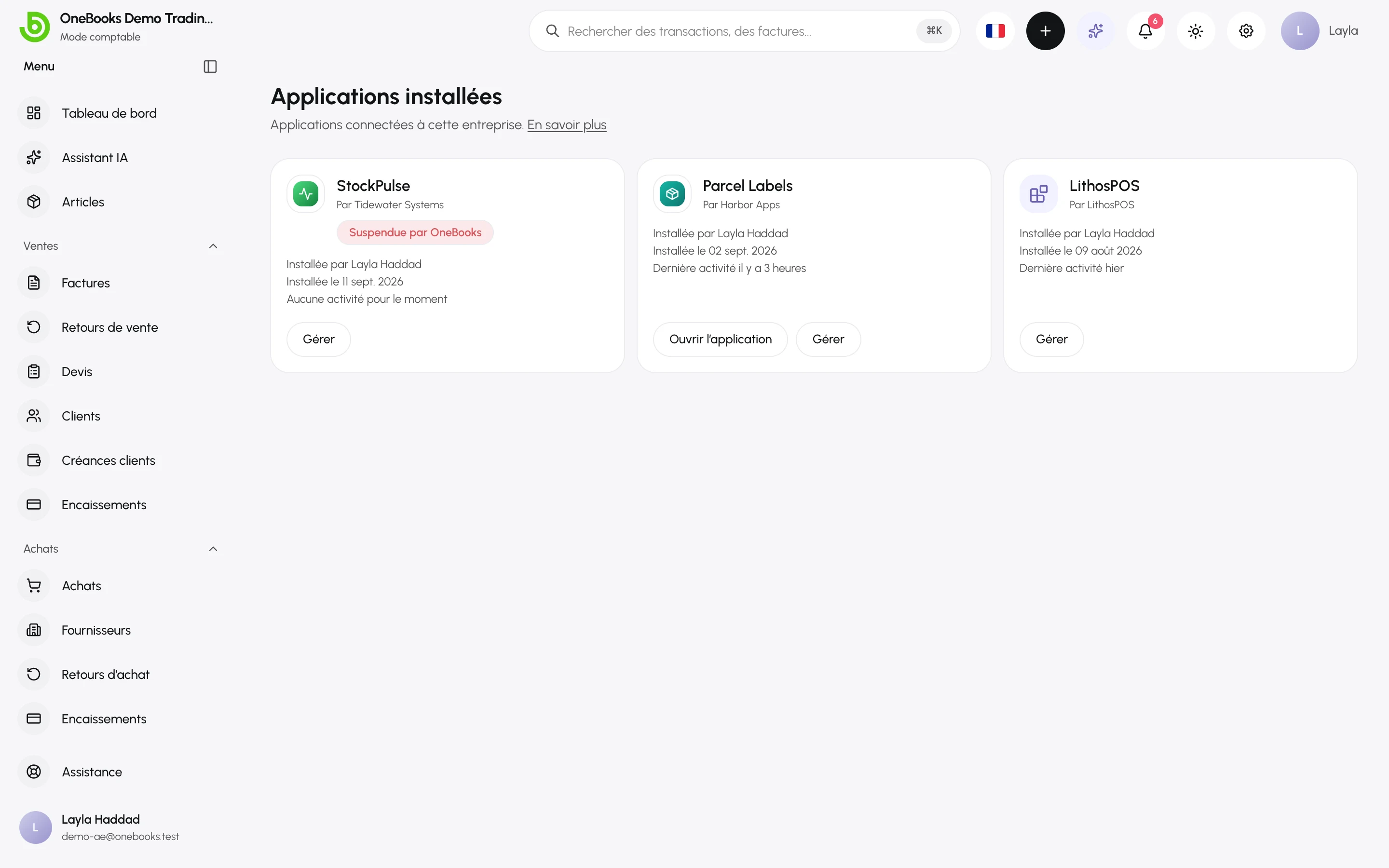Screen dimensions: 1389x868
Task: Open the Layla user menu top right
Action: [x=1320, y=31]
